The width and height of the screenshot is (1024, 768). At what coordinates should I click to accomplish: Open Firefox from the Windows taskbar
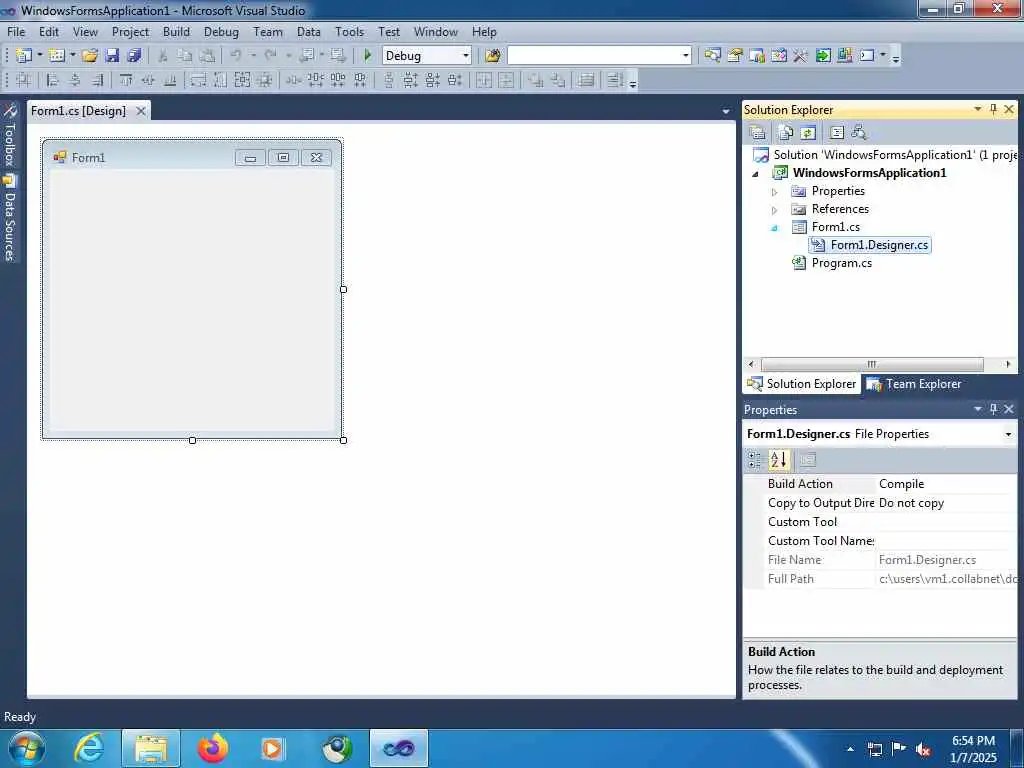pyautogui.click(x=213, y=748)
